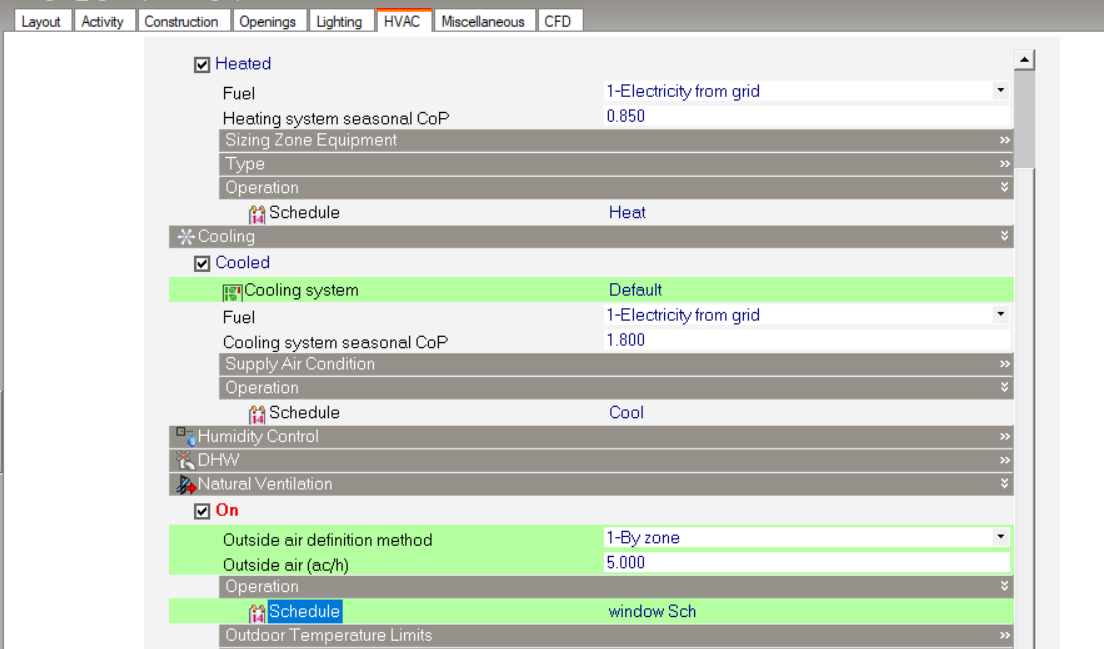
Task: Open the cooling Fuel dropdown
Action: click(x=1000, y=315)
